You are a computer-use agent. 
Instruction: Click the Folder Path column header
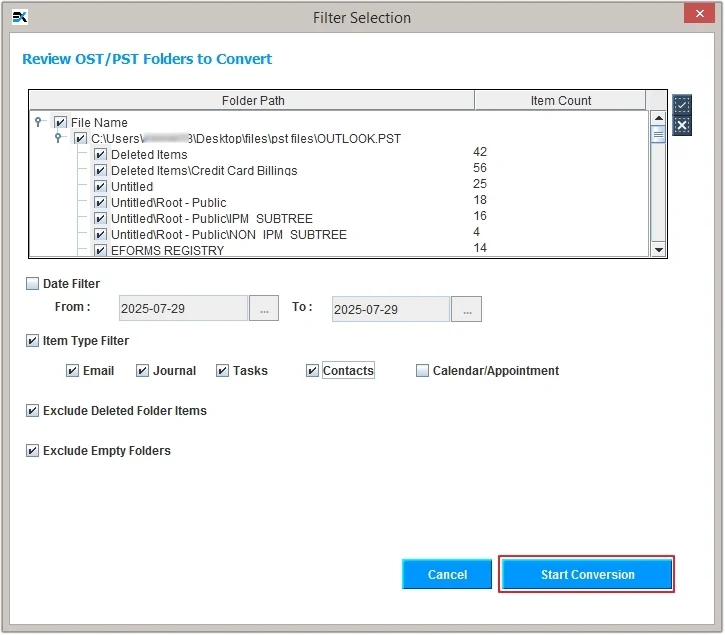pyautogui.click(x=252, y=100)
